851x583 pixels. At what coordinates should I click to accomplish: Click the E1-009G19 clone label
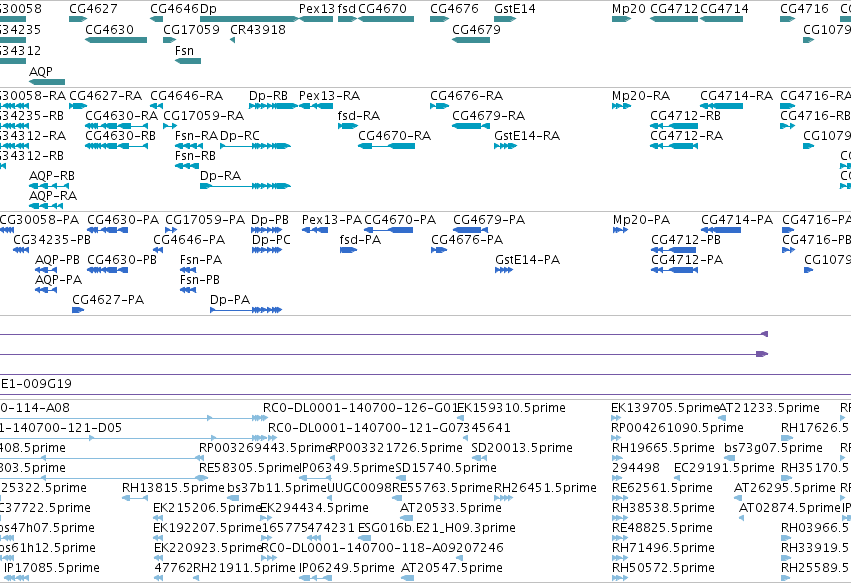[36, 384]
